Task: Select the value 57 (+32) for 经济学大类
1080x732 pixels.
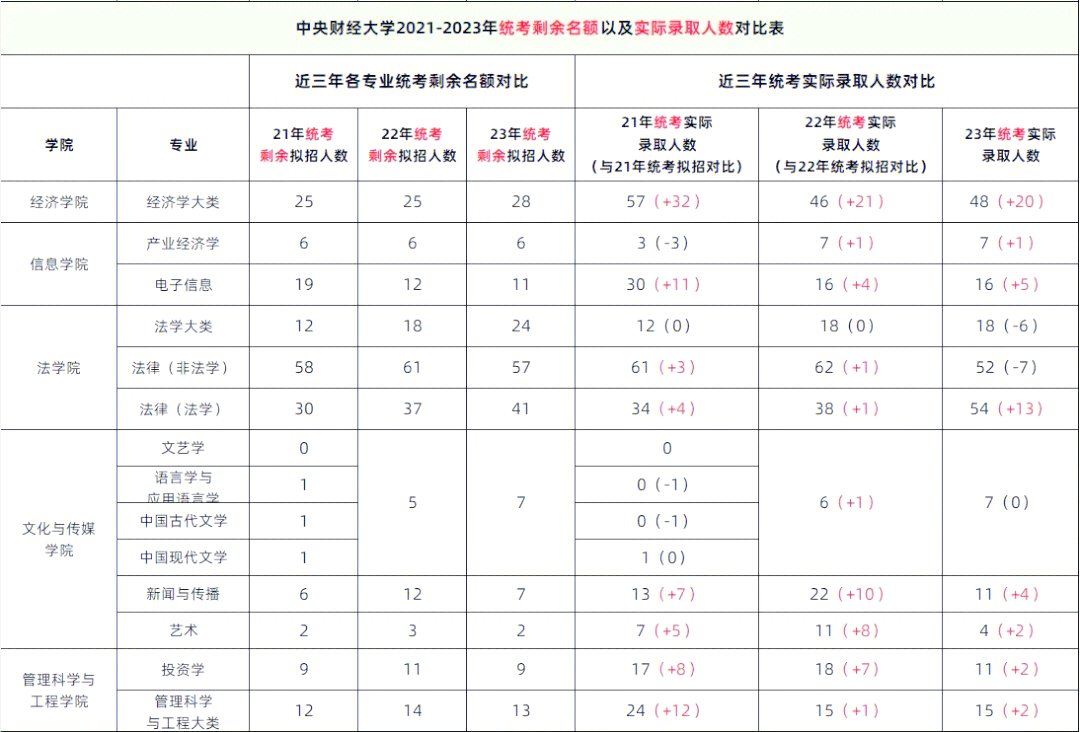Action: click(663, 202)
